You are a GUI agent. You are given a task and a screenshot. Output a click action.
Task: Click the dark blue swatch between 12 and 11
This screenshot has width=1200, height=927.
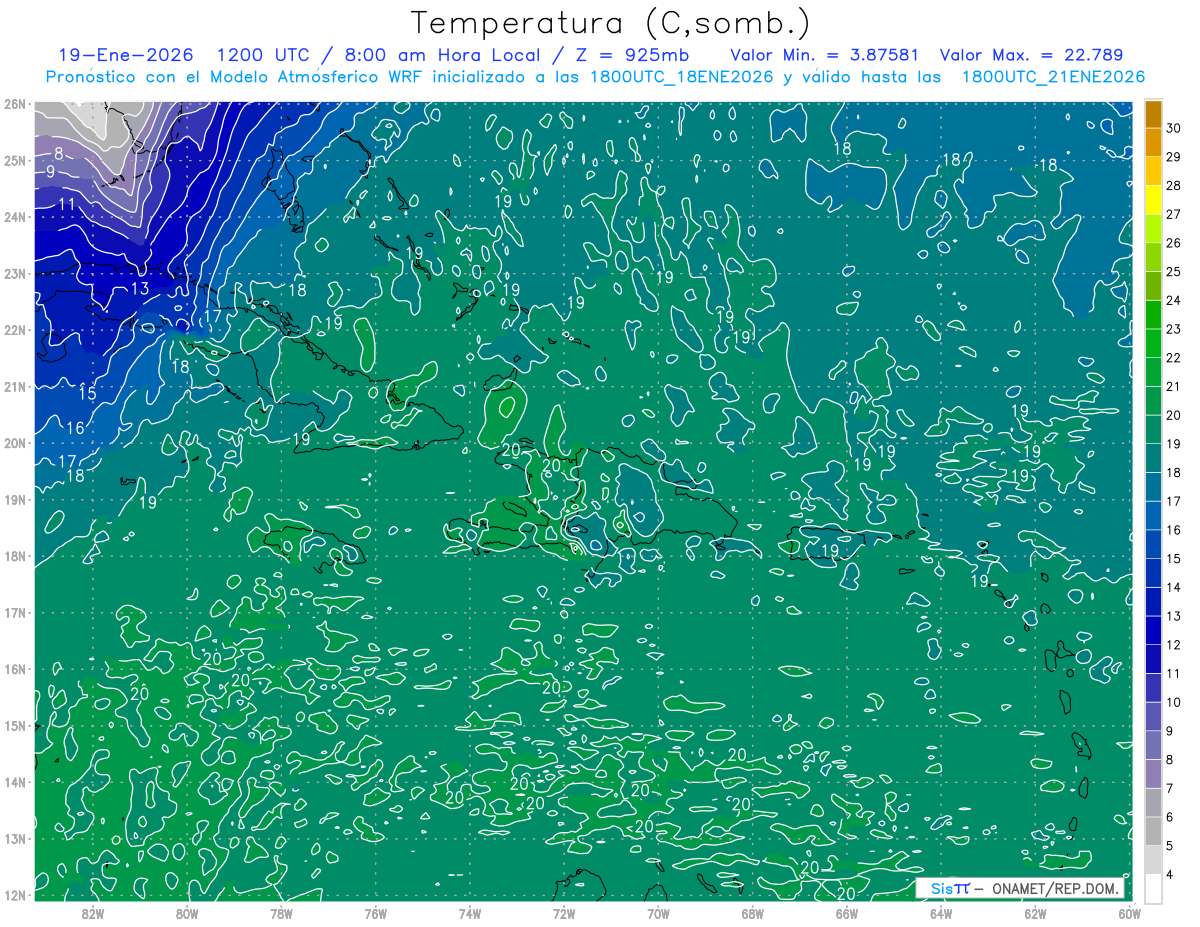(x=1153, y=660)
